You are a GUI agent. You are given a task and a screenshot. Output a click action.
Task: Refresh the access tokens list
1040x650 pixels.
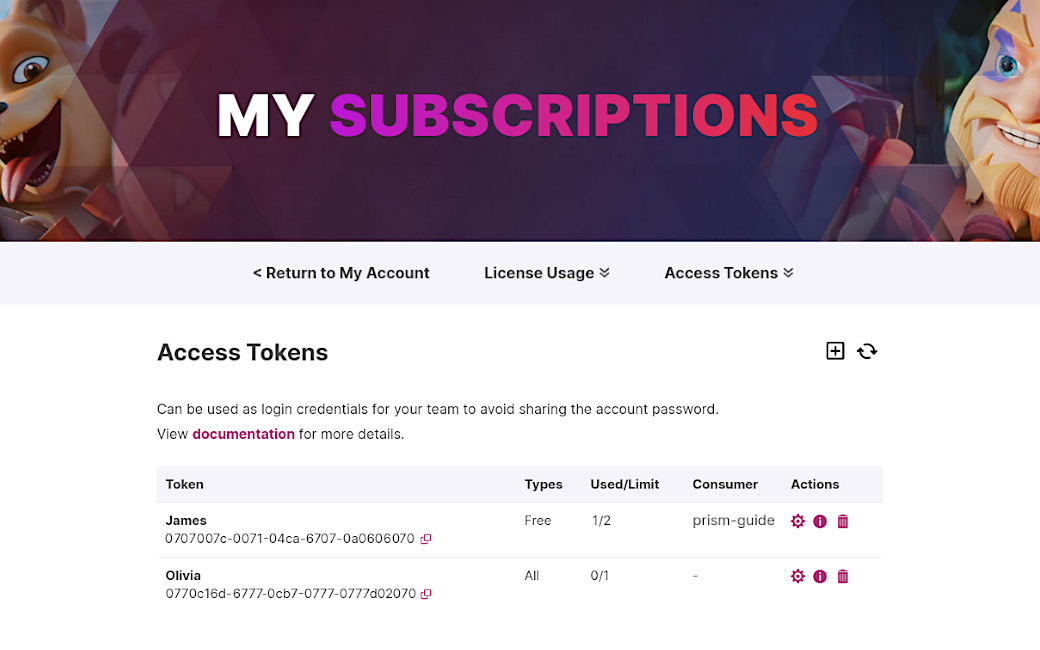pyautogui.click(x=866, y=351)
